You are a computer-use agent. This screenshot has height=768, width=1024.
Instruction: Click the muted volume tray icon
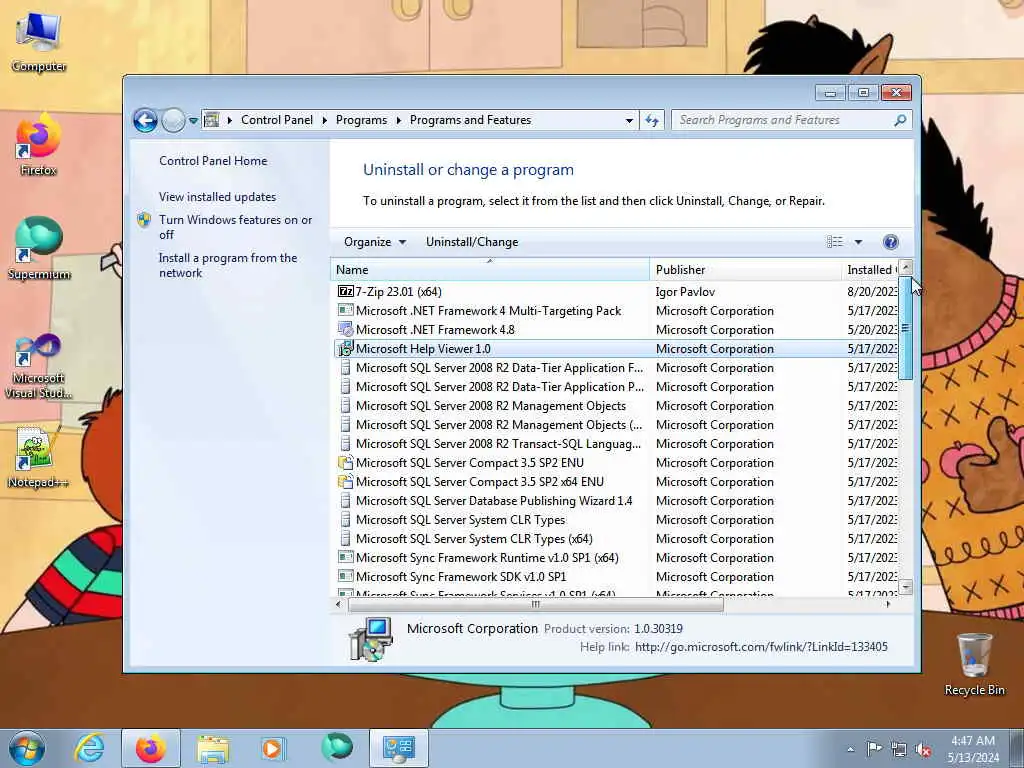[923, 750]
